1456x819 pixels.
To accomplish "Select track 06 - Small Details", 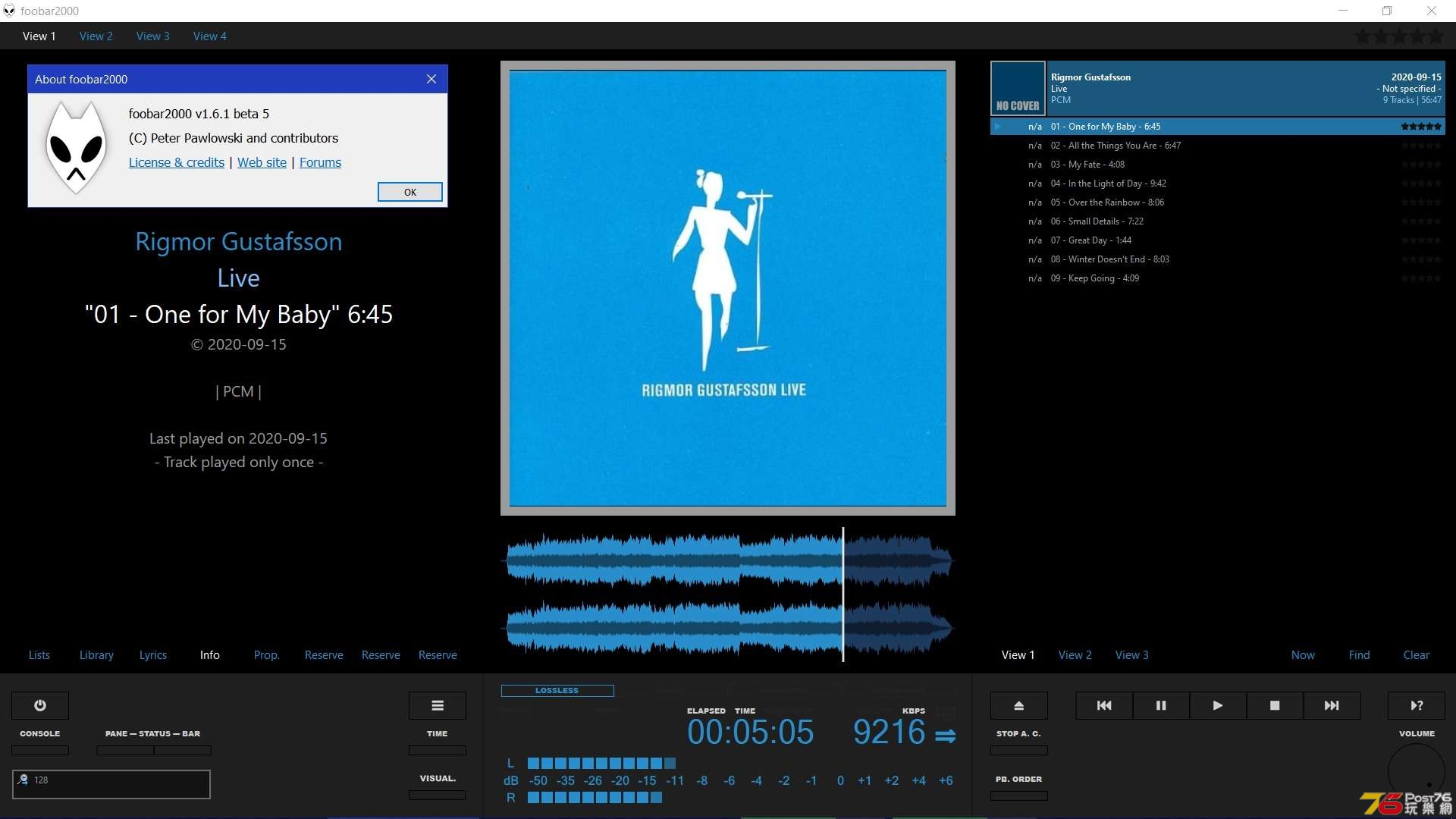I will tap(1218, 221).
